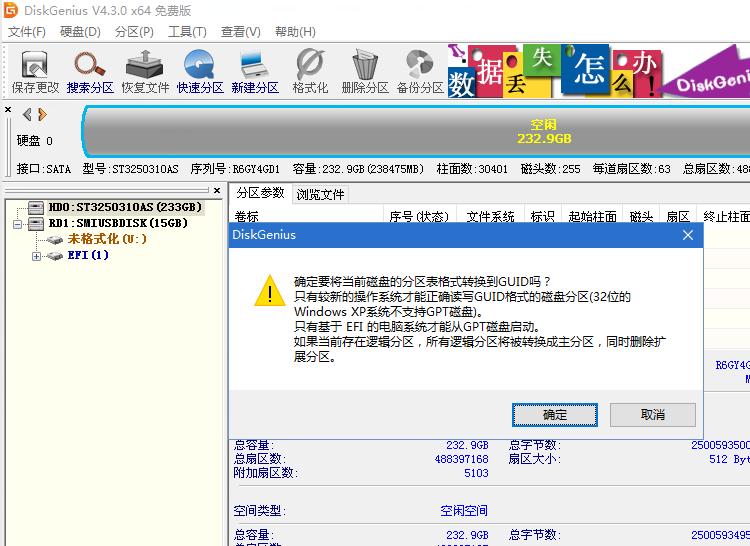
Task: Cancel the GUID conversion with 取消
Action: pyautogui.click(x=652, y=415)
